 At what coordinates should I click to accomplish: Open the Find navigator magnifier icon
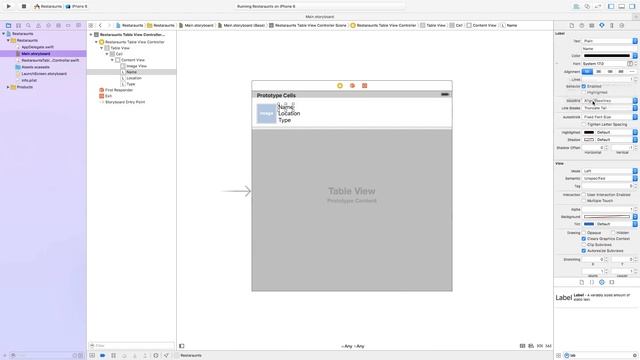(x=28, y=25)
